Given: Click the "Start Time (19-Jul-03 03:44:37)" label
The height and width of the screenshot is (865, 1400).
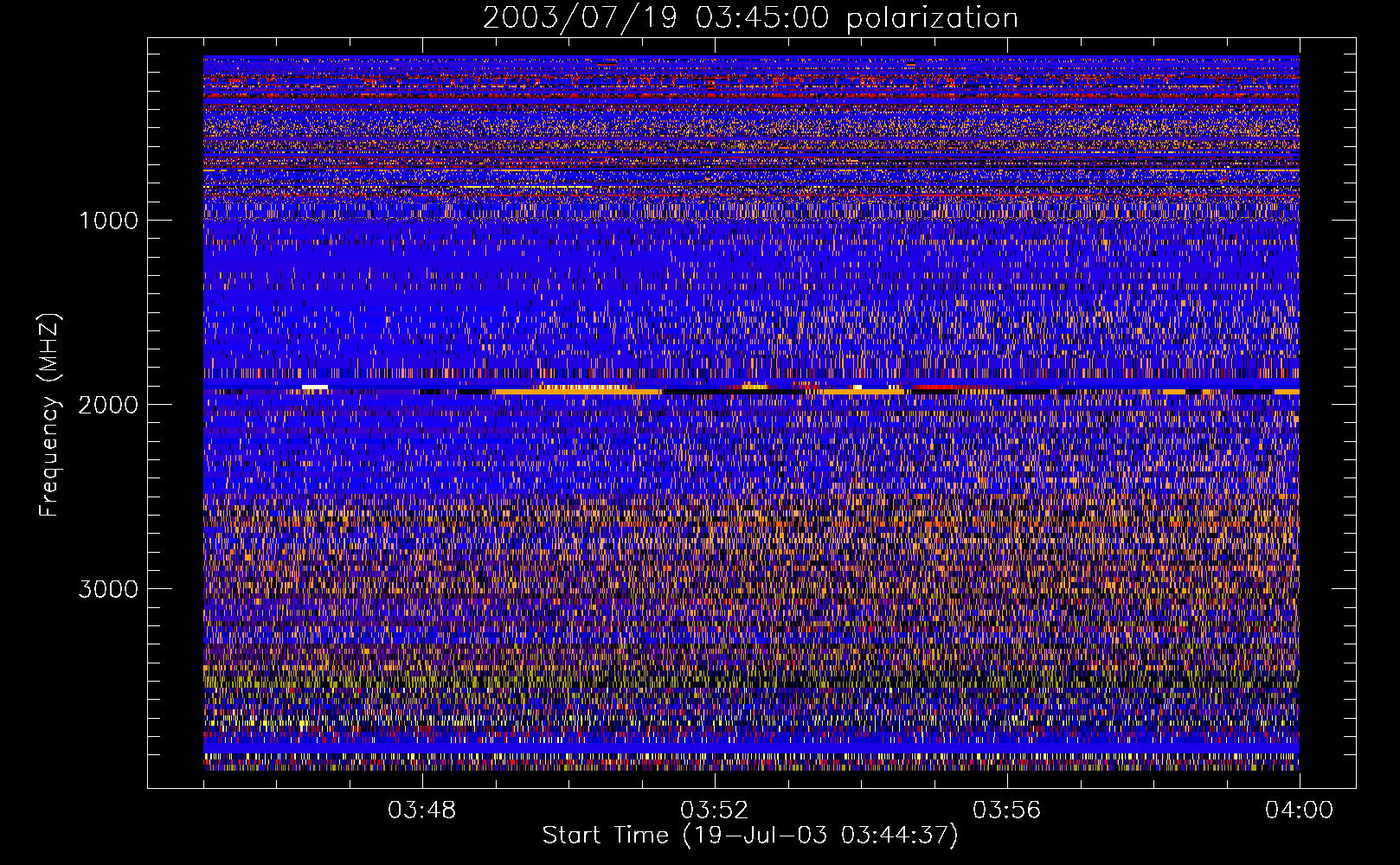Looking at the screenshot, I should pyautogui.click(x=750, y=836).
